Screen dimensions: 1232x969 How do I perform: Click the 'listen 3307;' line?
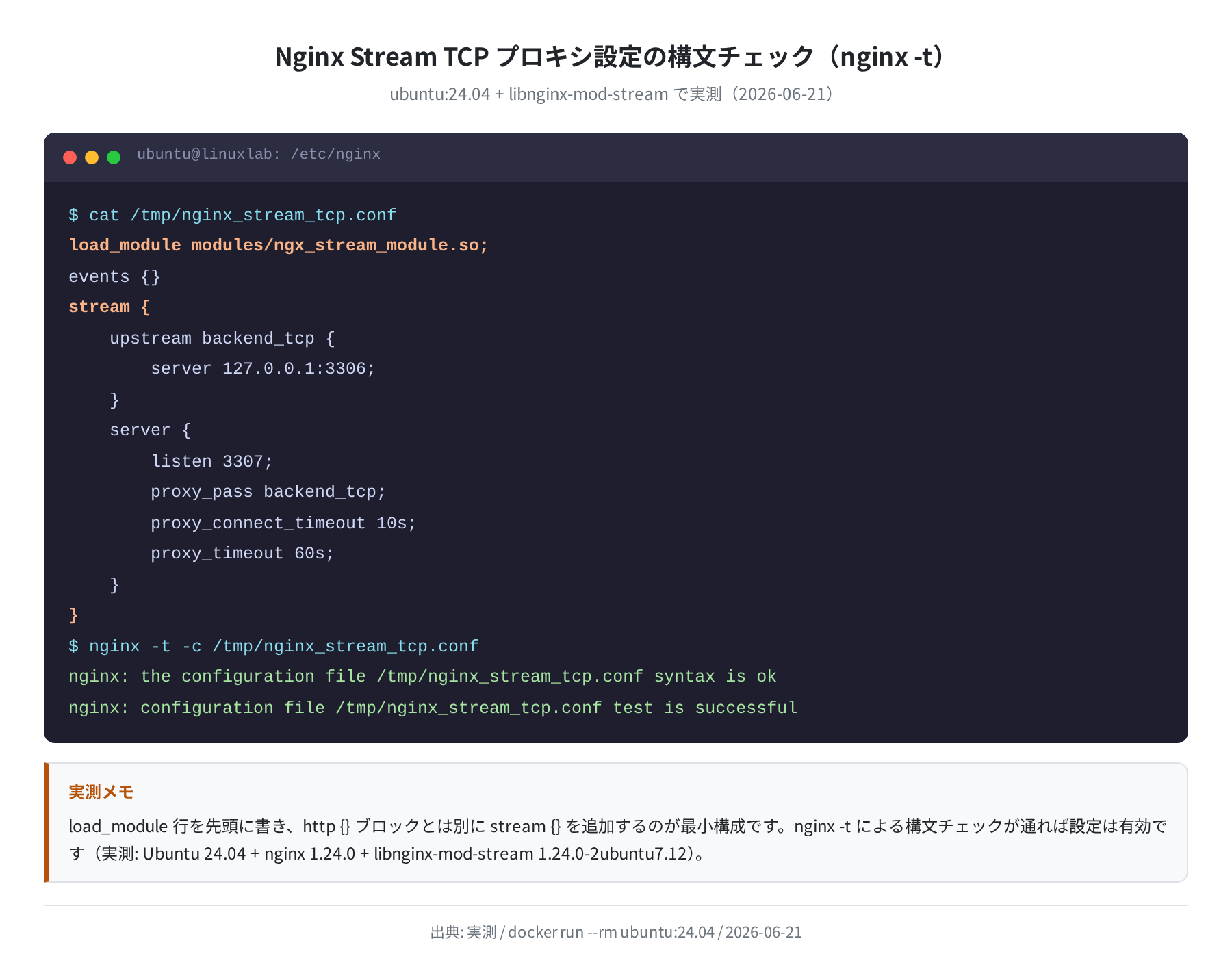coord(211,461)
